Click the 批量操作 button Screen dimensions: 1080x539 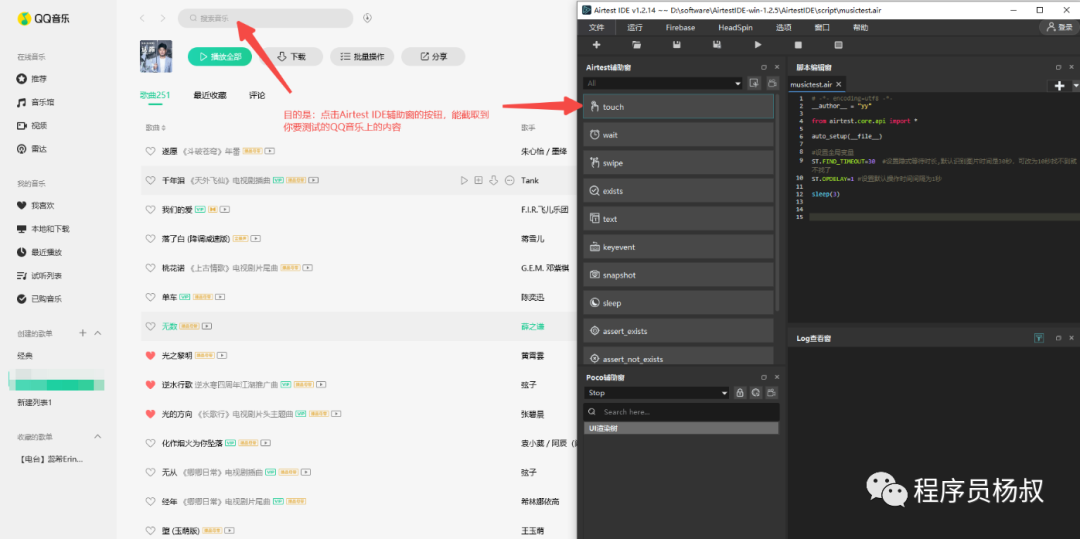click(x=362, y=56)
